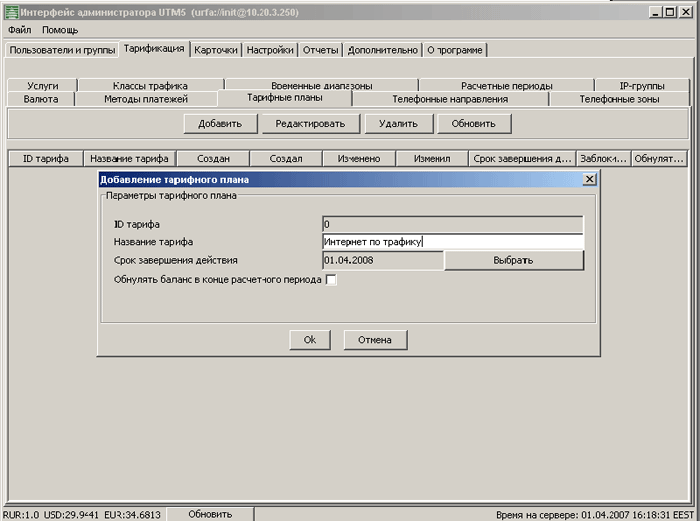Switch to Телефонные зоны subtab

[619, 99]
